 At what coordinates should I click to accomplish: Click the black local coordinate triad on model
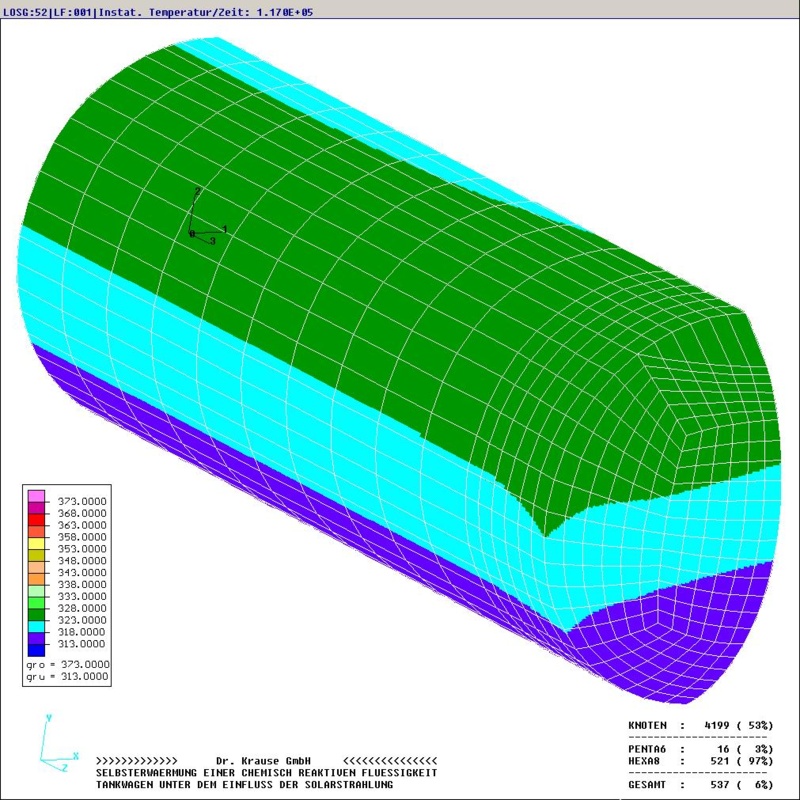click(x=208, y=216)
